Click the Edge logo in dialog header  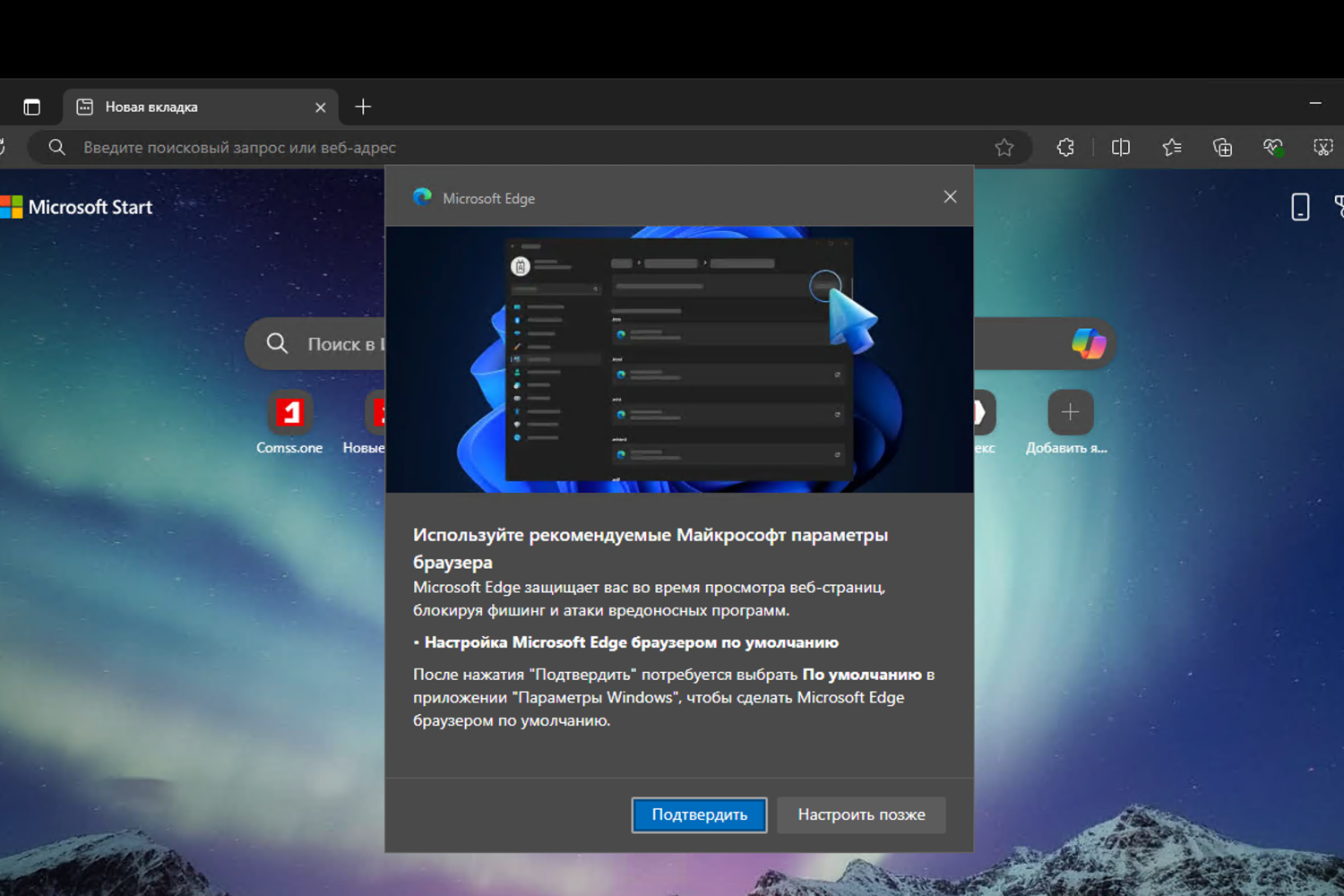pyautogui.click(x=423, y=197)
